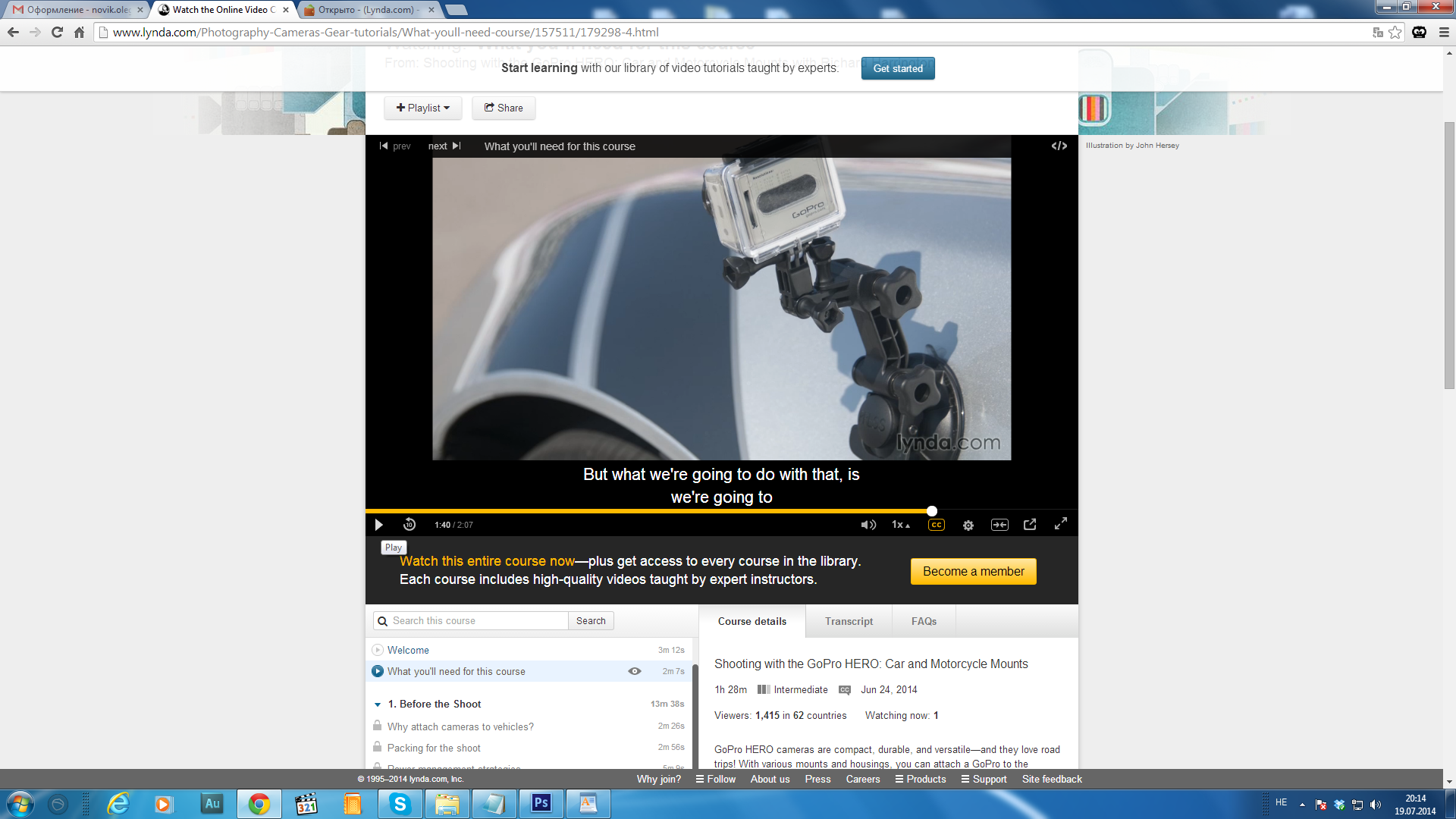Reload the current page
This screenshot has width=1456, height=819.
coord(57,32)
